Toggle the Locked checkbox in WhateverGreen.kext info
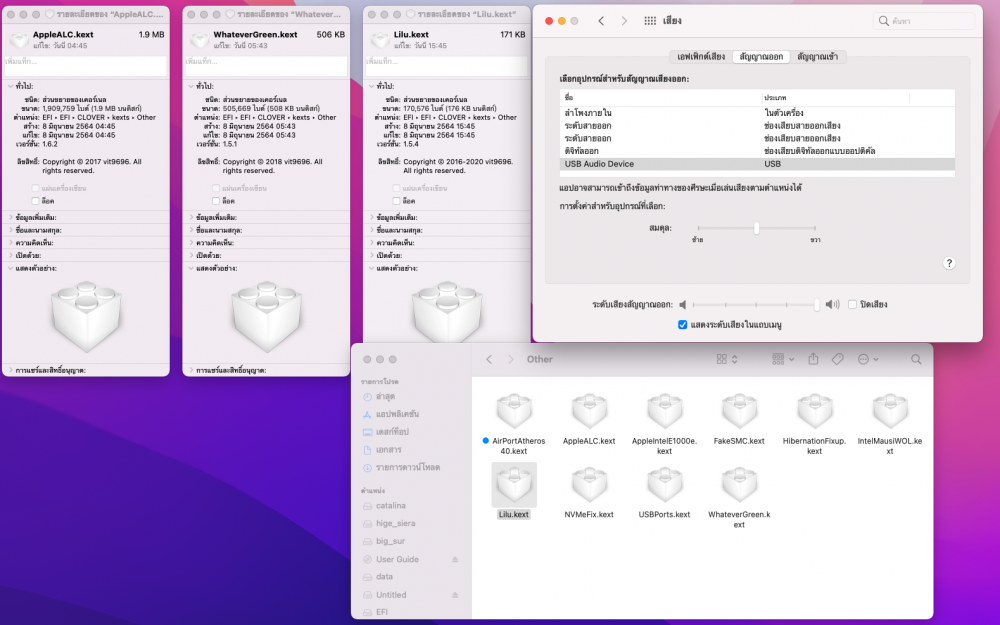 pyautogui.click(x=216, y=201)
